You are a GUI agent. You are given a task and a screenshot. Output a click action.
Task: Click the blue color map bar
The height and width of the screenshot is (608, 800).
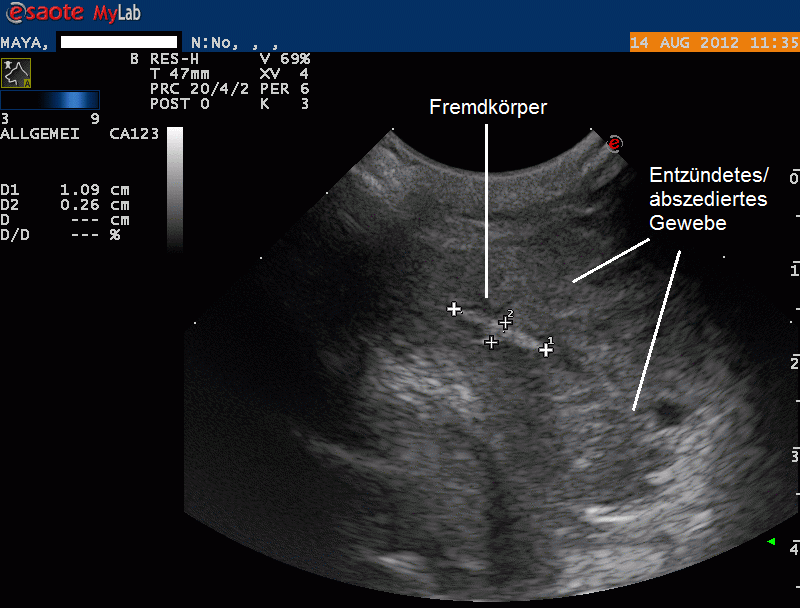tap(50, 99)
